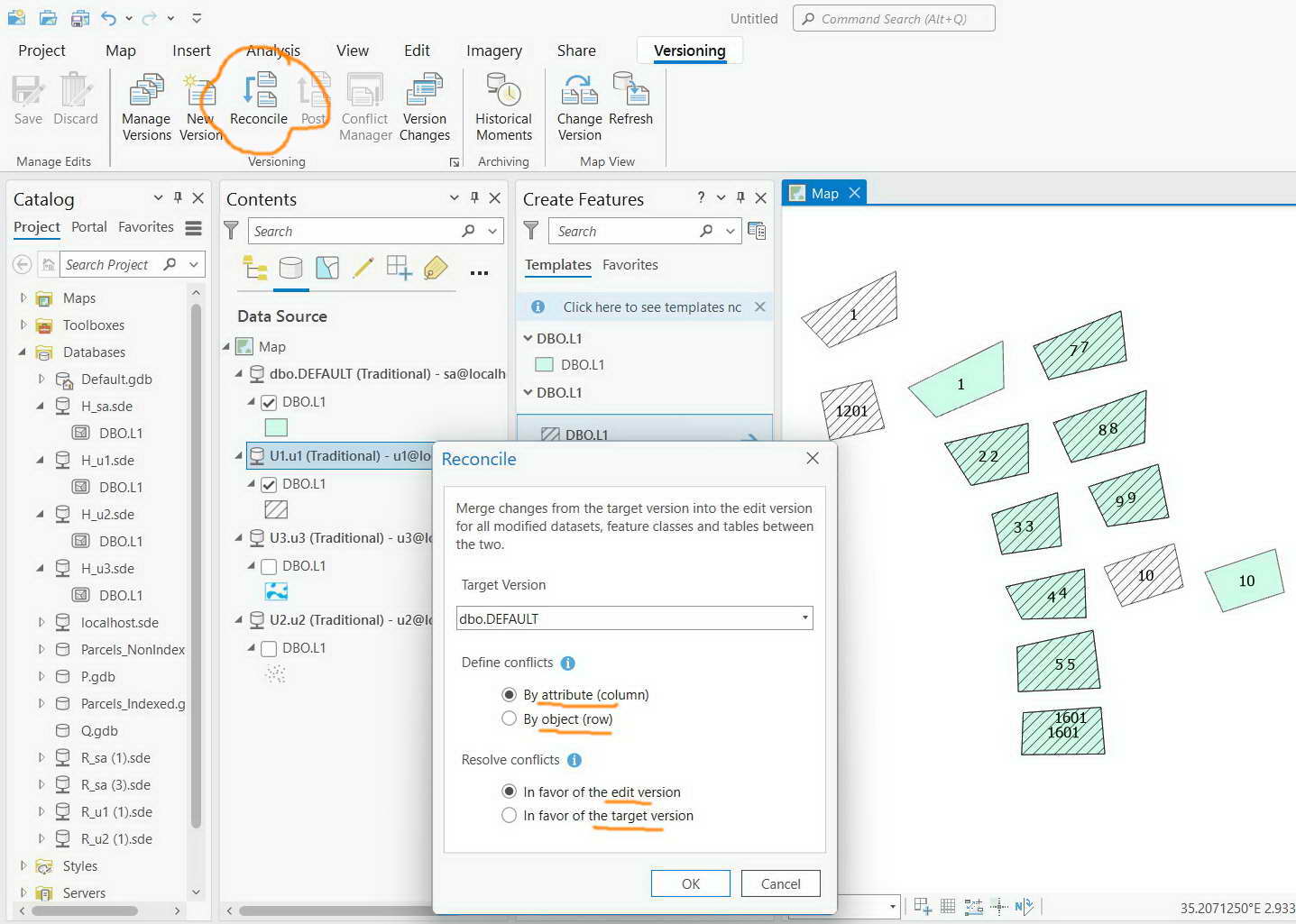Image resolution: width=1296 pixels, height=924 pixels.
Task: Select List By Data Source in Contents
Action: [290, 268]
